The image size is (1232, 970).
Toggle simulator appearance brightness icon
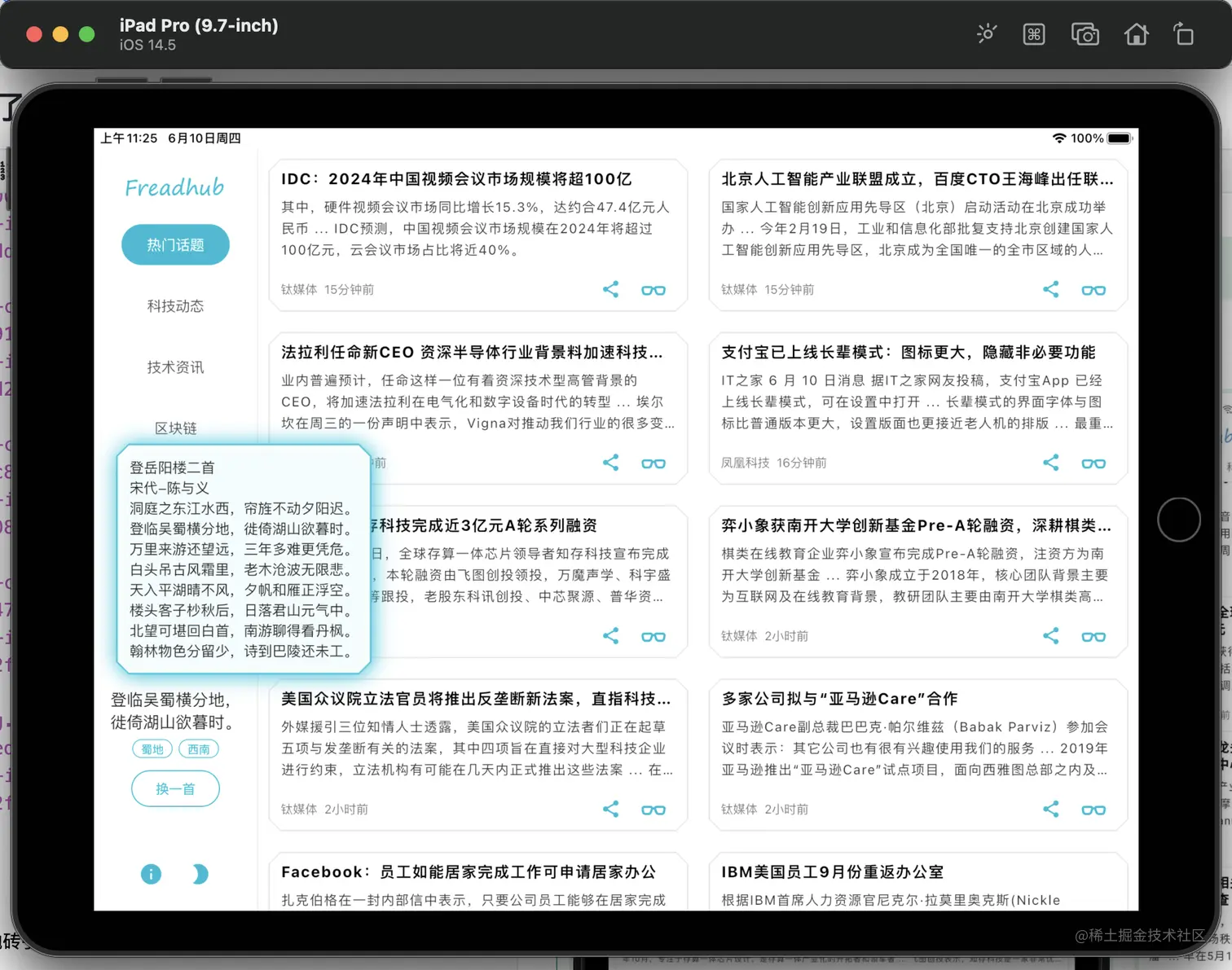pos(987,34)
